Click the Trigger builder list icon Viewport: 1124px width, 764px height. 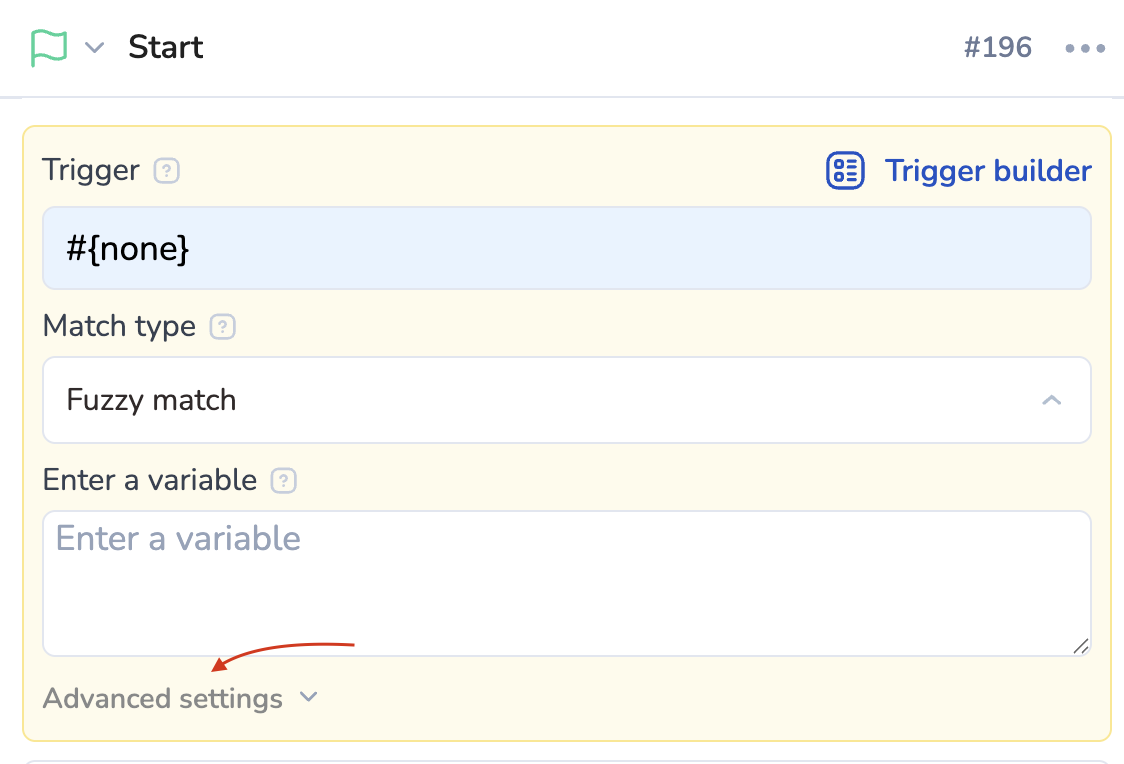[845, 171]
